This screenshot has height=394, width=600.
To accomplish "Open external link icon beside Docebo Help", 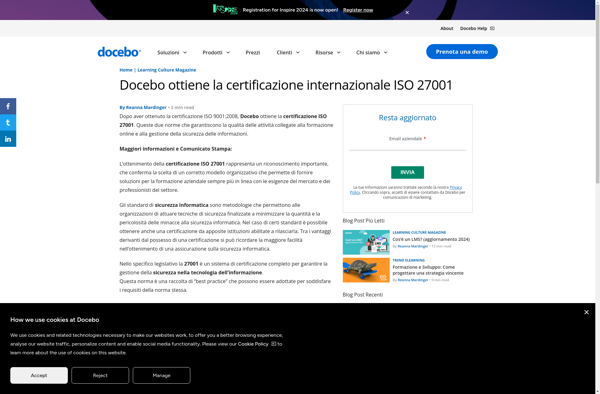I will coord(492,28).
